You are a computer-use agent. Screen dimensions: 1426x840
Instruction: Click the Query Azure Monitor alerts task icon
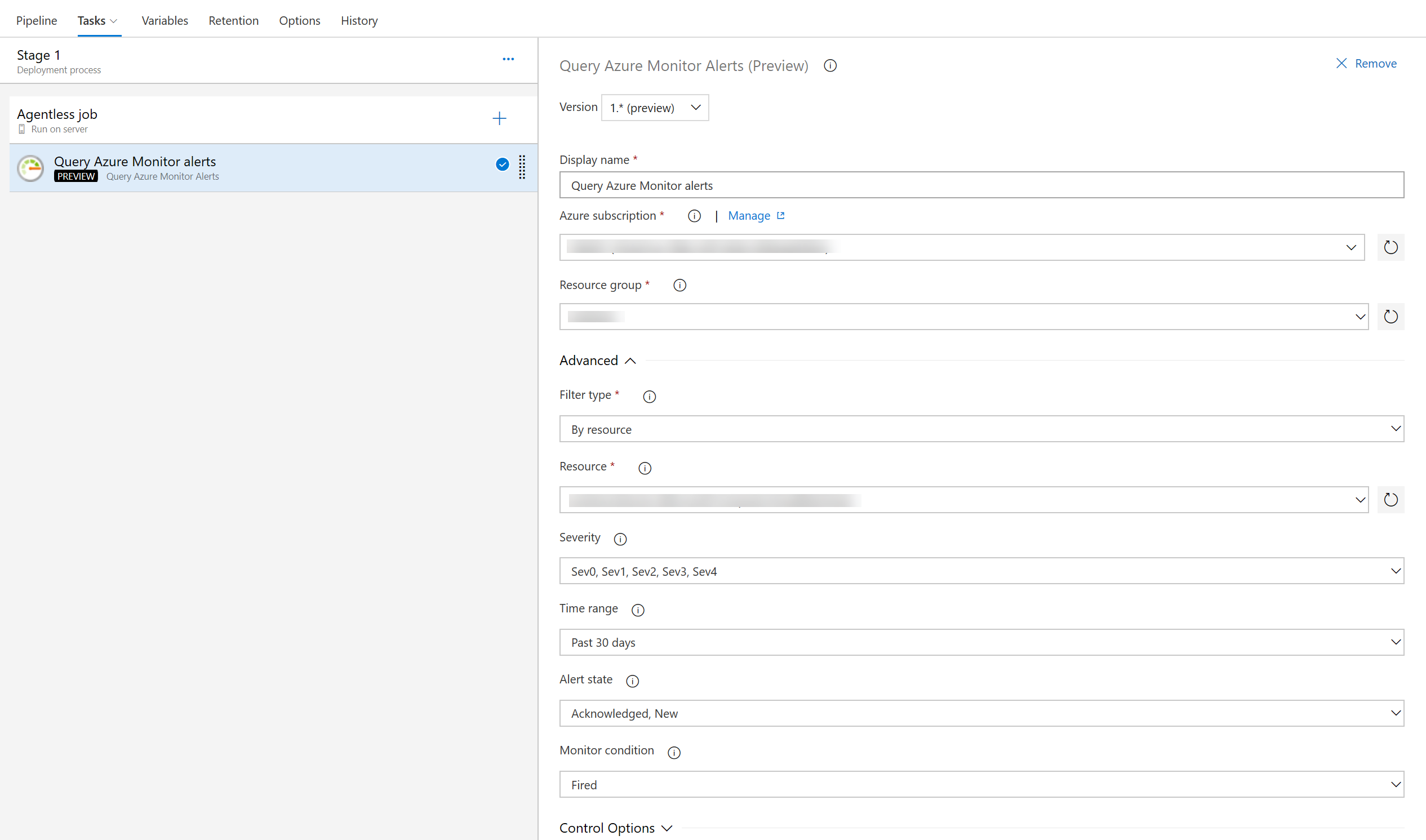pos(32,168)
